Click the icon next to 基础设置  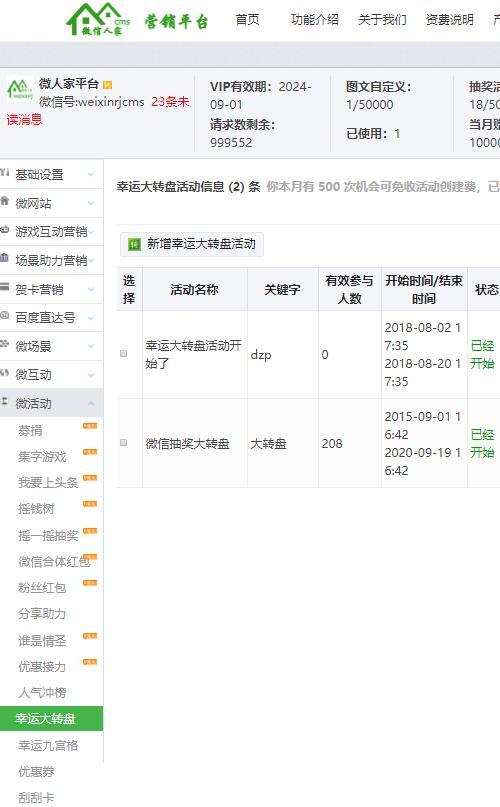(x=5, y=173)
